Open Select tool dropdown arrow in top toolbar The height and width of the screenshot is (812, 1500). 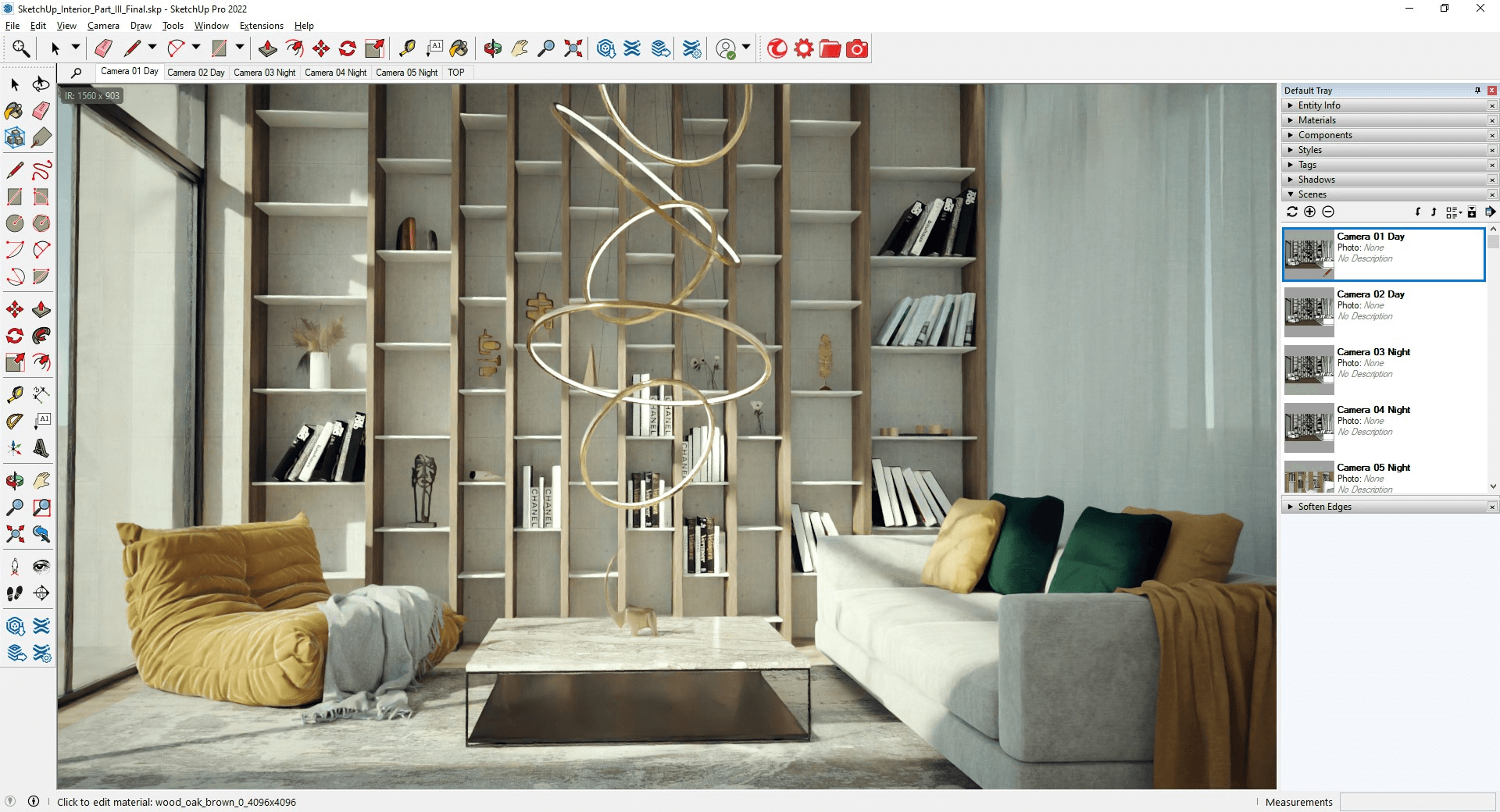pyautogui.click(x=76, y=48)
